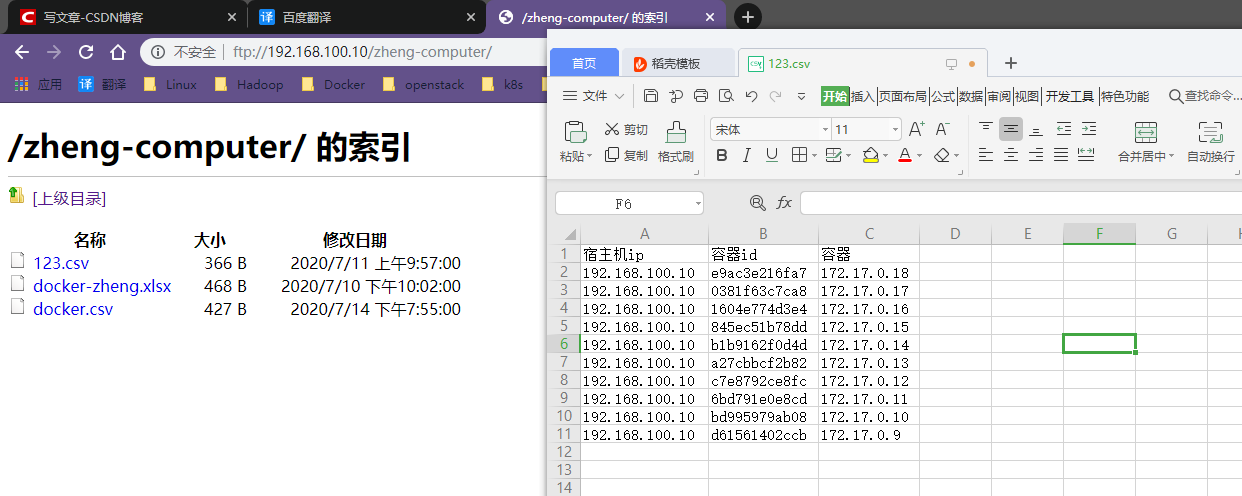Click the save icon in WPS toolbar
The image size is (1242, 496).
click(651, 96)
